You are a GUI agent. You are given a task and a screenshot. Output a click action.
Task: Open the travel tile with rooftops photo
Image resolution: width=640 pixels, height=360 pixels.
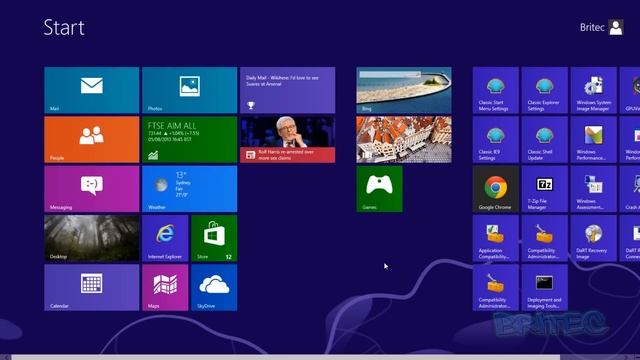[x=404, y=140]
